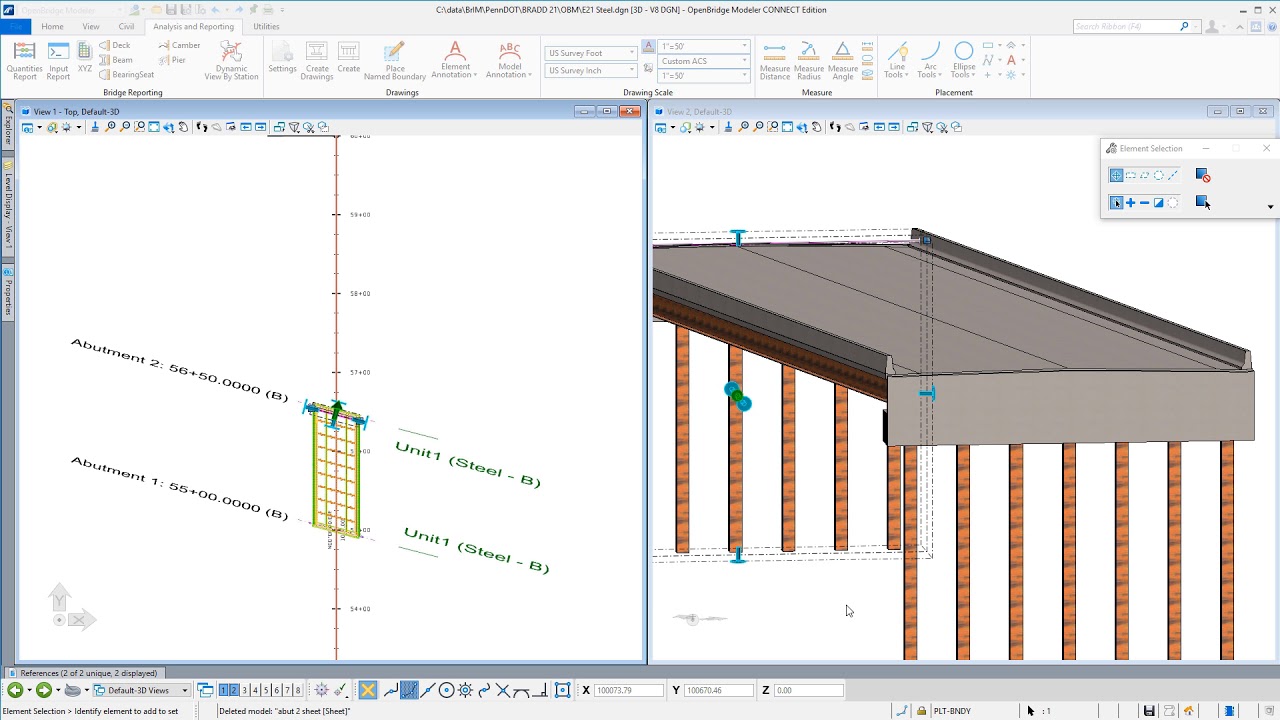
Task: Toggle Subtract selection mode (minus icon)
Action: point(1145,202)
